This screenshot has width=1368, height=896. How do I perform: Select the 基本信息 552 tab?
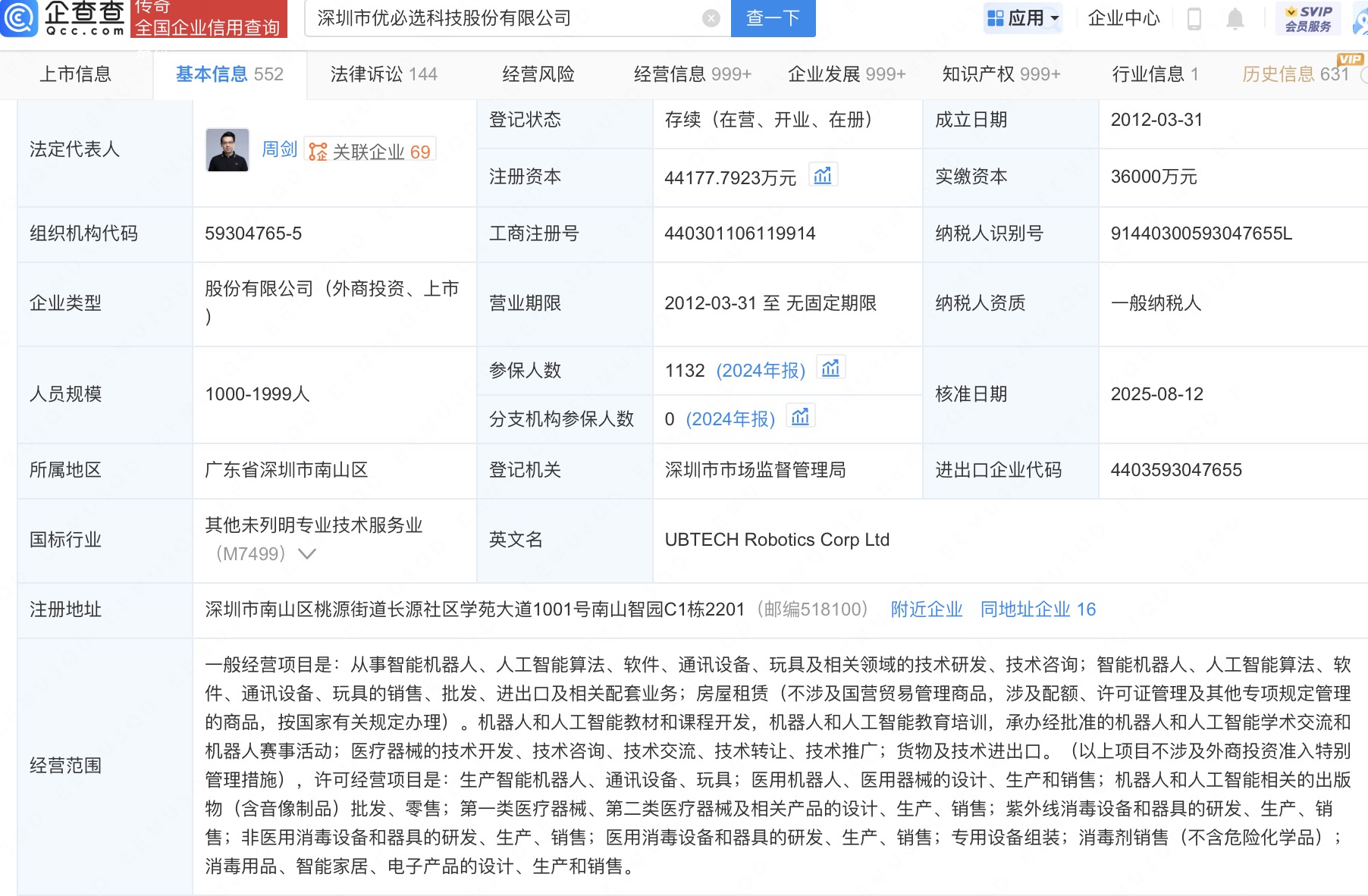(x=230, y=74)
